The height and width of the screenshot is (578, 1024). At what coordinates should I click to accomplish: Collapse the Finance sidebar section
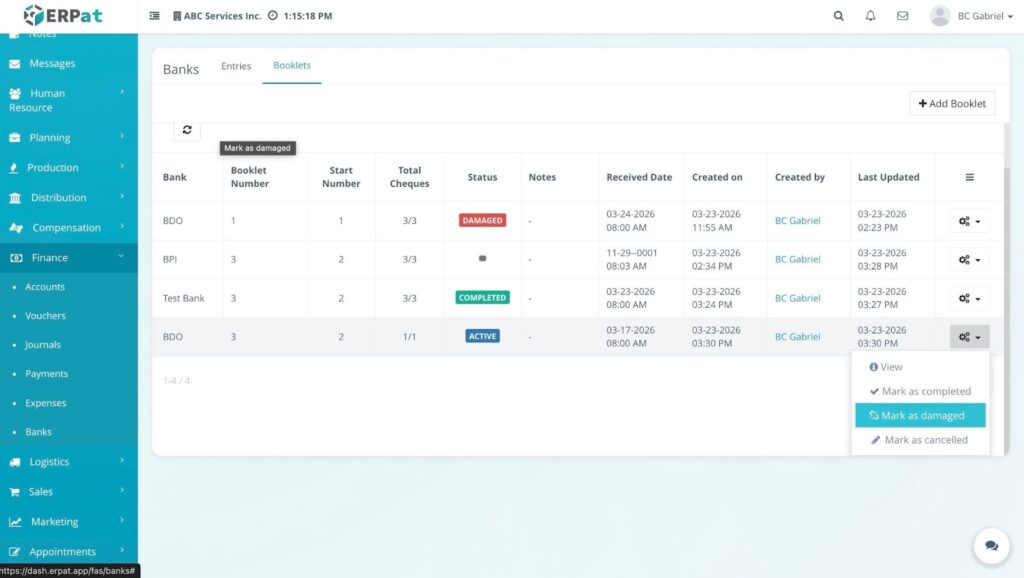[67, 257]
